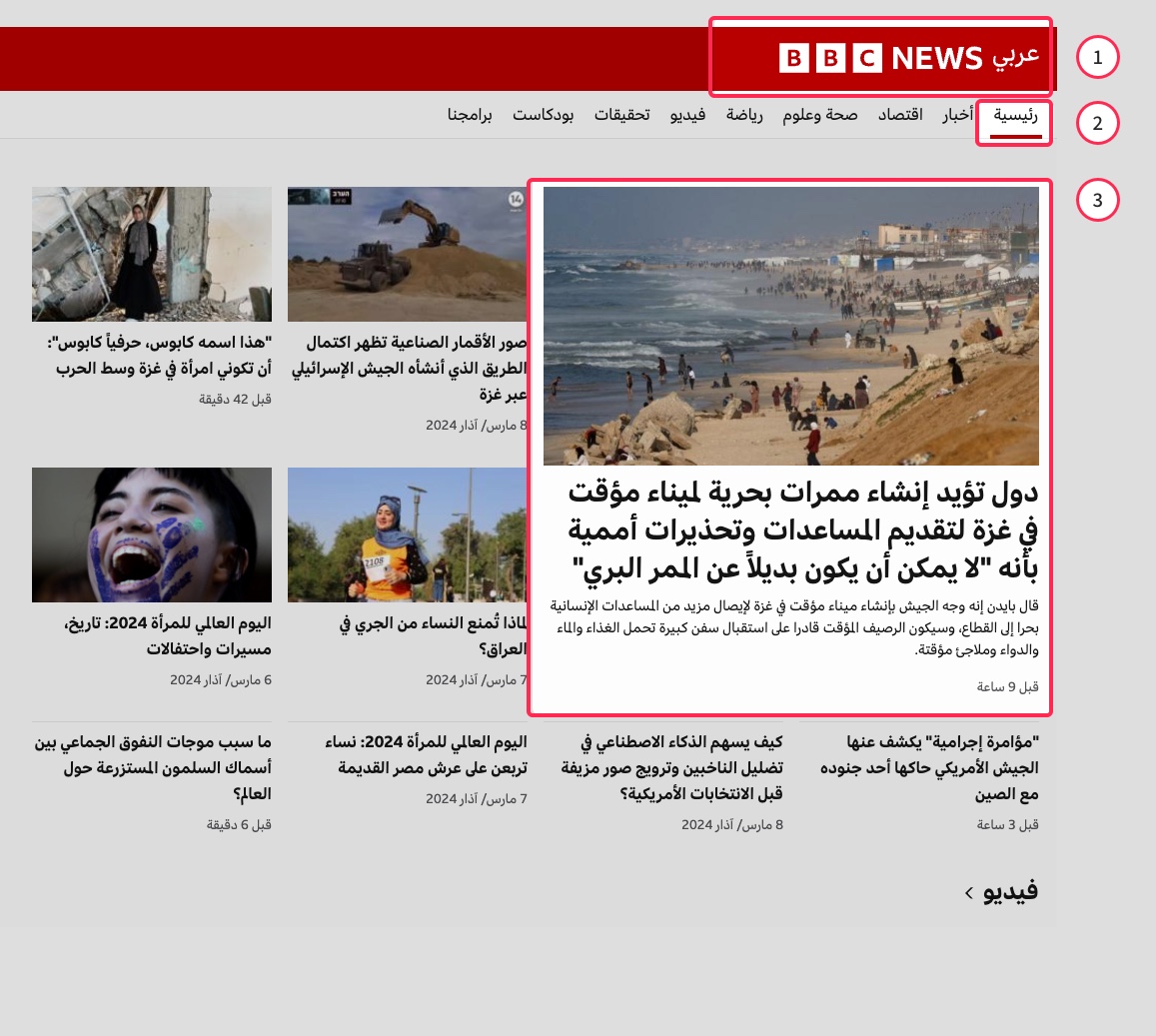Open the Gaza beach lead story image

791,326
